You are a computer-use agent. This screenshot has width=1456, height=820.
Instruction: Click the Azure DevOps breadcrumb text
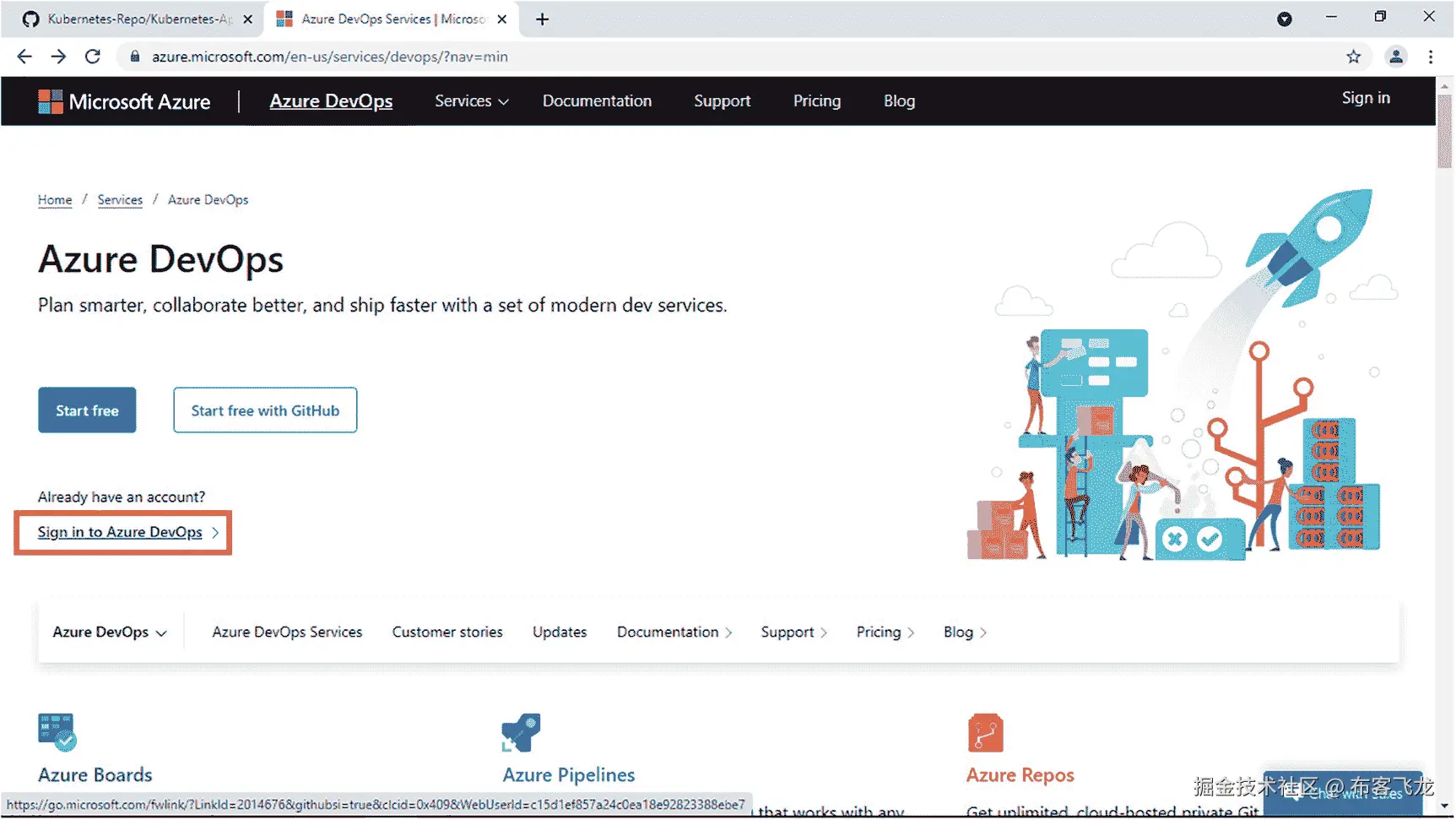[208, 200]
